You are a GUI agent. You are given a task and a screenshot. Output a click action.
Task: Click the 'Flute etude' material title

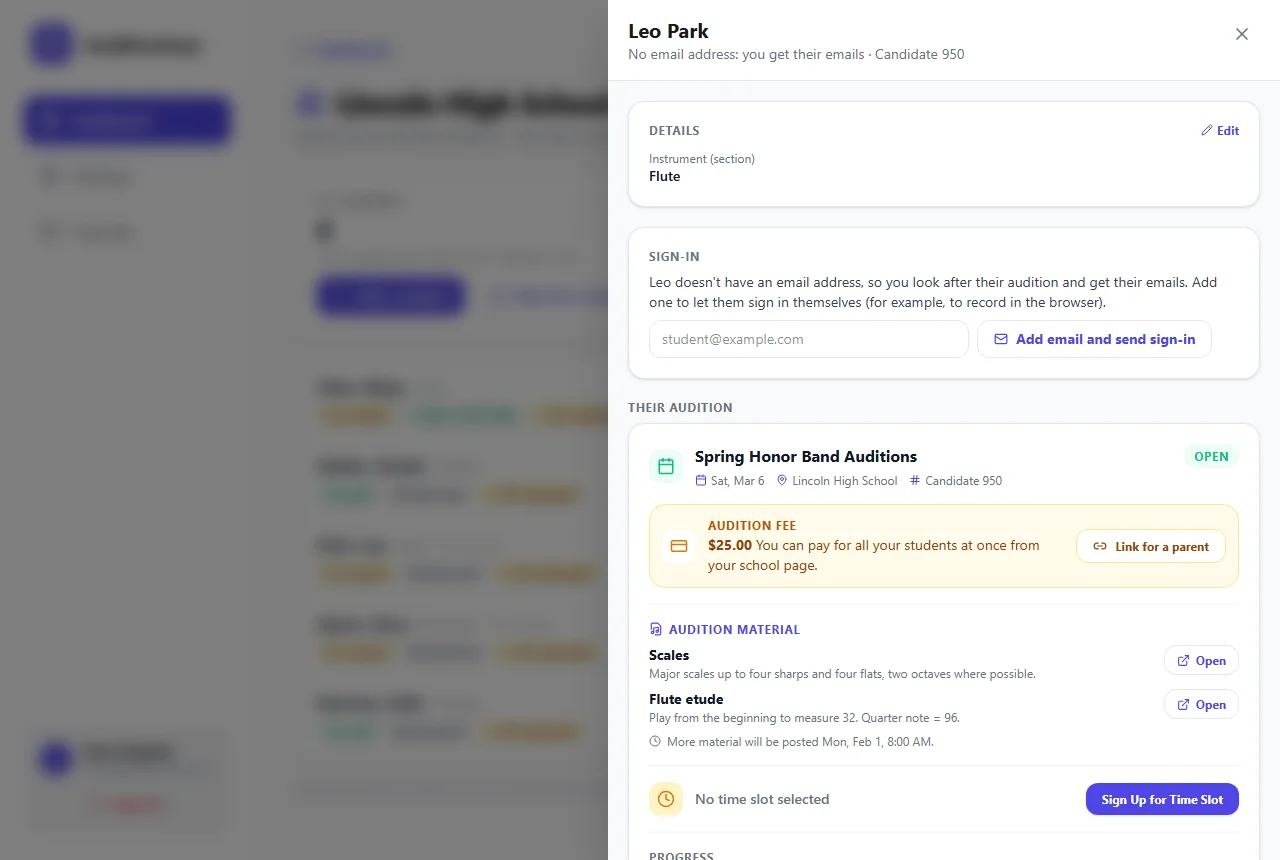click(x=686, y=699)
